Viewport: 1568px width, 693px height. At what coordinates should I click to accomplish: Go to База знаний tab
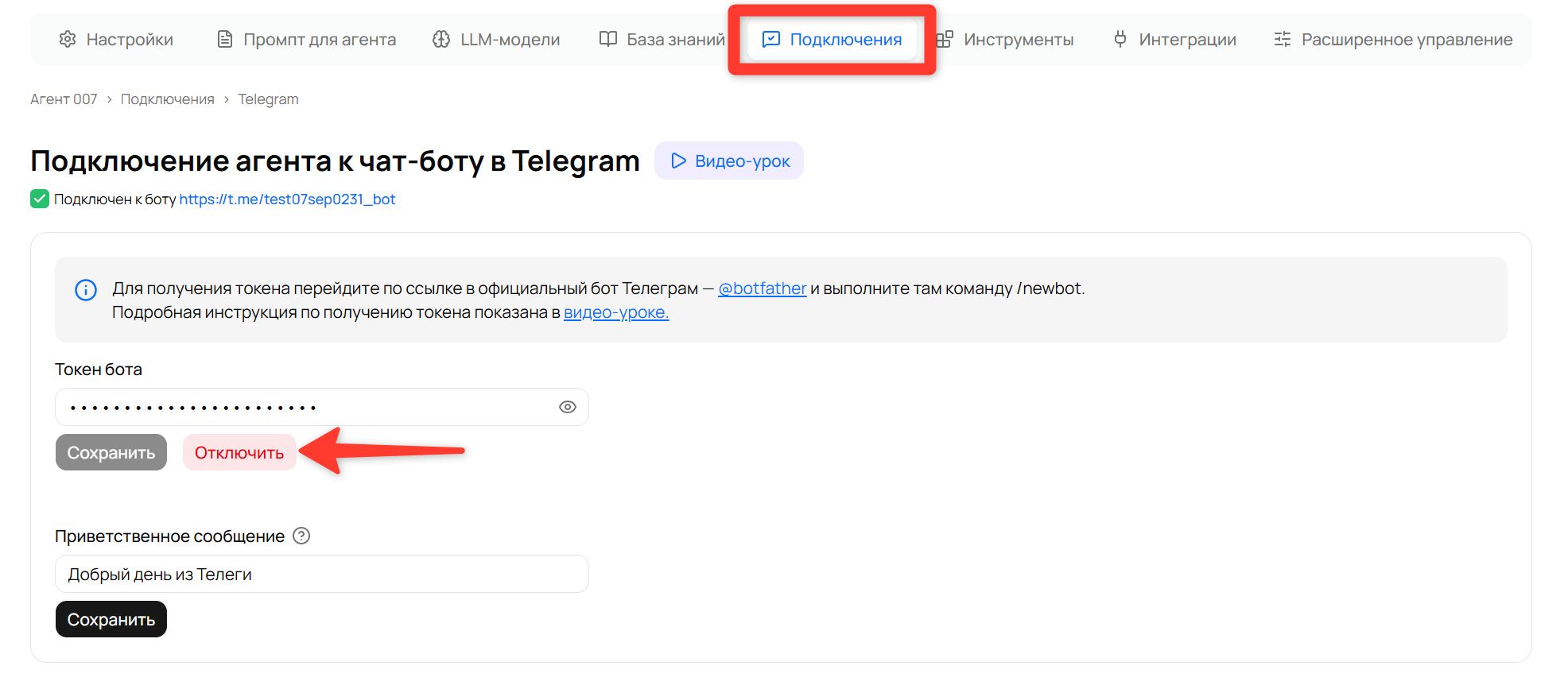click(x=662, y=39)
